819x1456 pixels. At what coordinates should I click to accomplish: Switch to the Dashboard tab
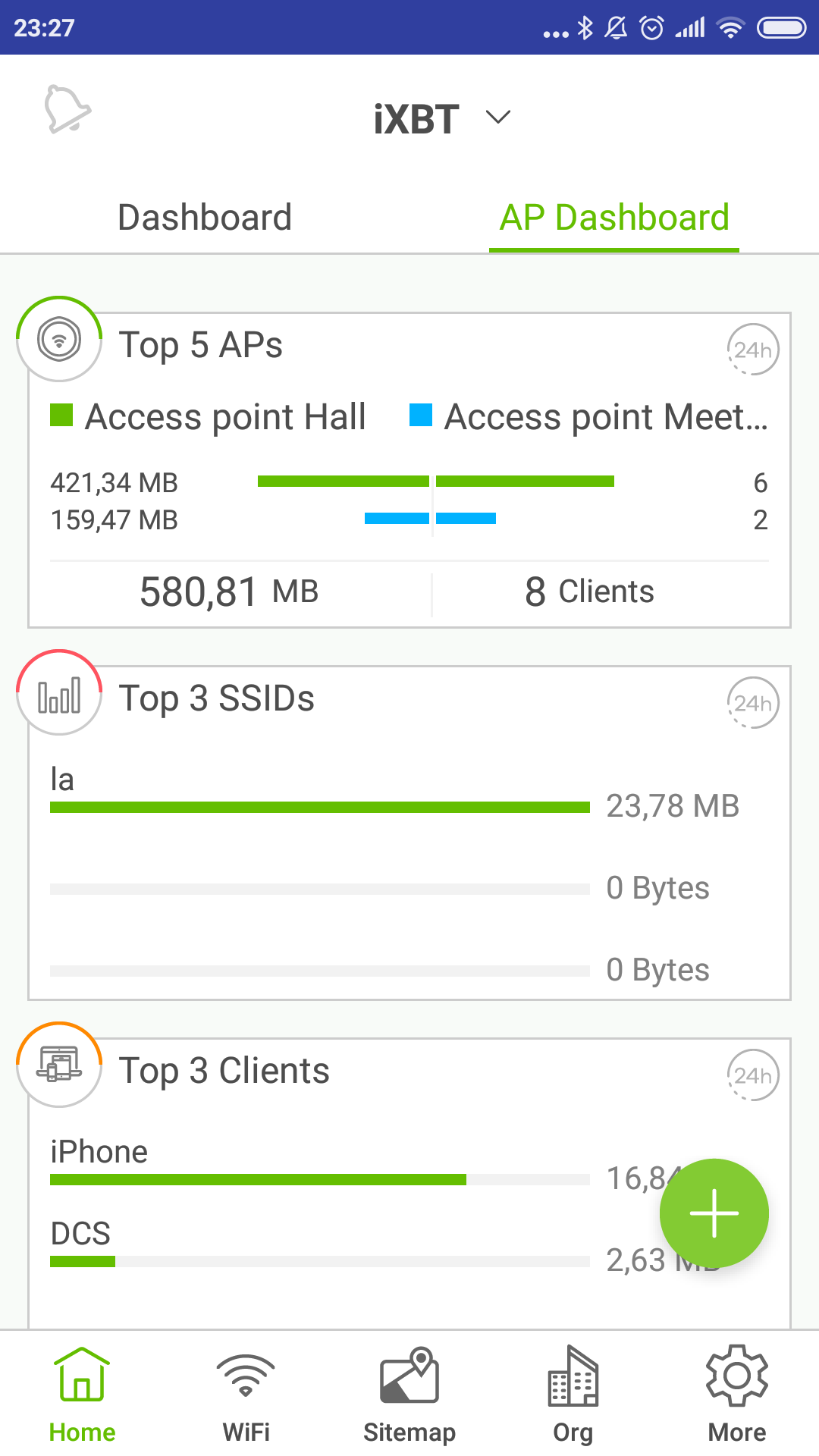(205, 218)
